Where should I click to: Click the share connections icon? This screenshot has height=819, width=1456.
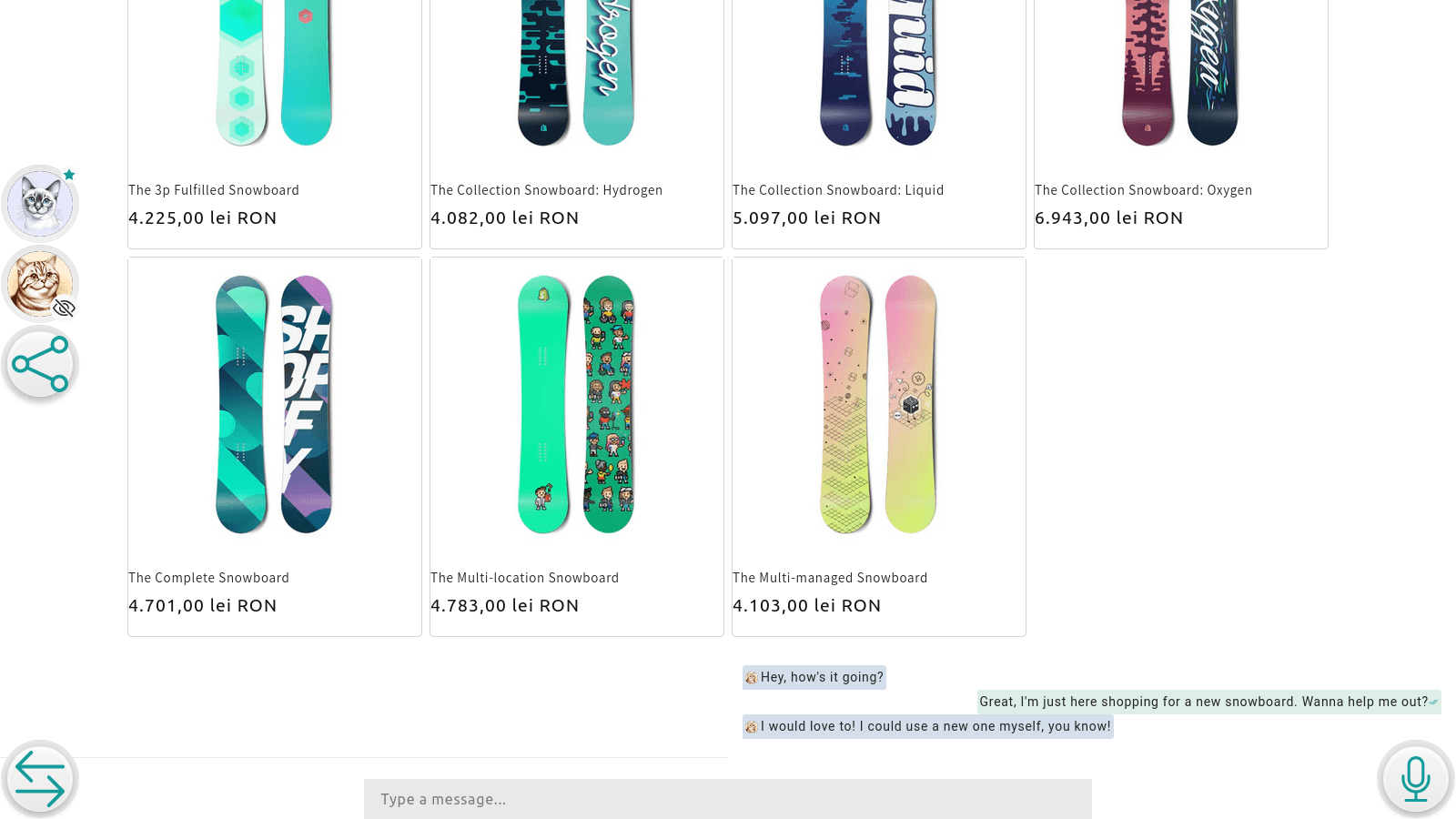coord(40,363)
